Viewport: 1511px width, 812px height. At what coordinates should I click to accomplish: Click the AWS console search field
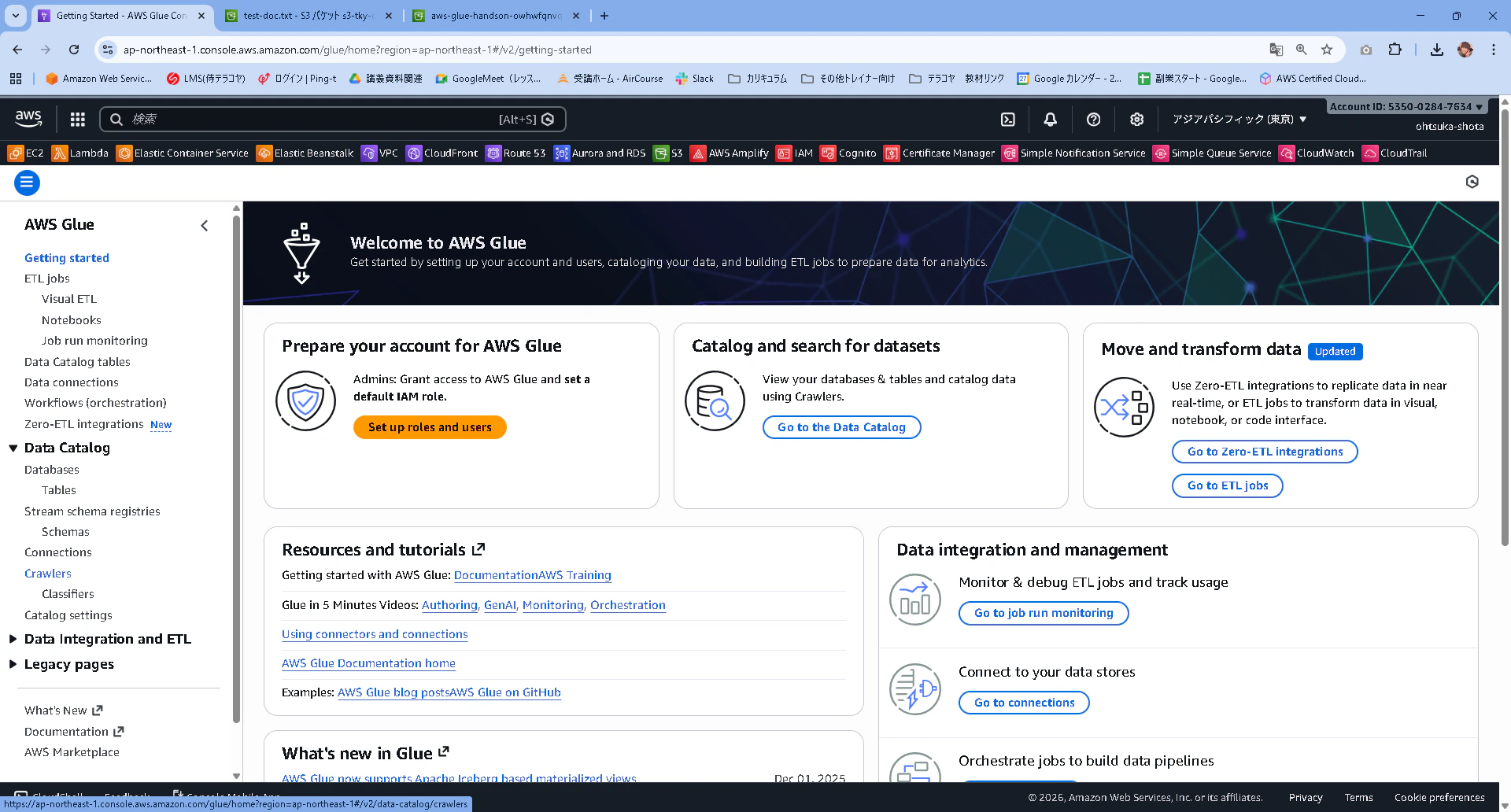332,119
